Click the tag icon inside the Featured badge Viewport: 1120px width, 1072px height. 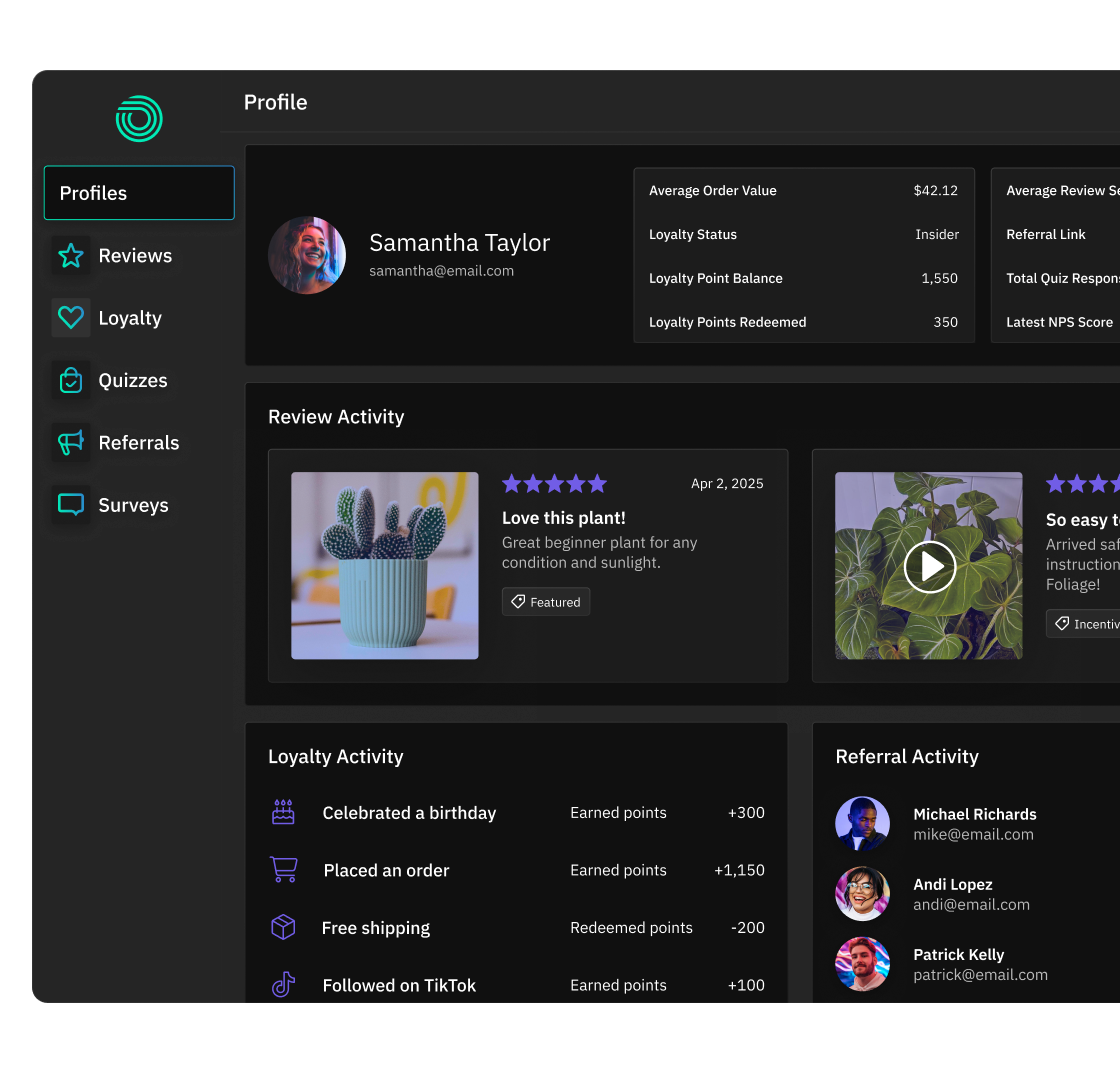tap(518, 601)
